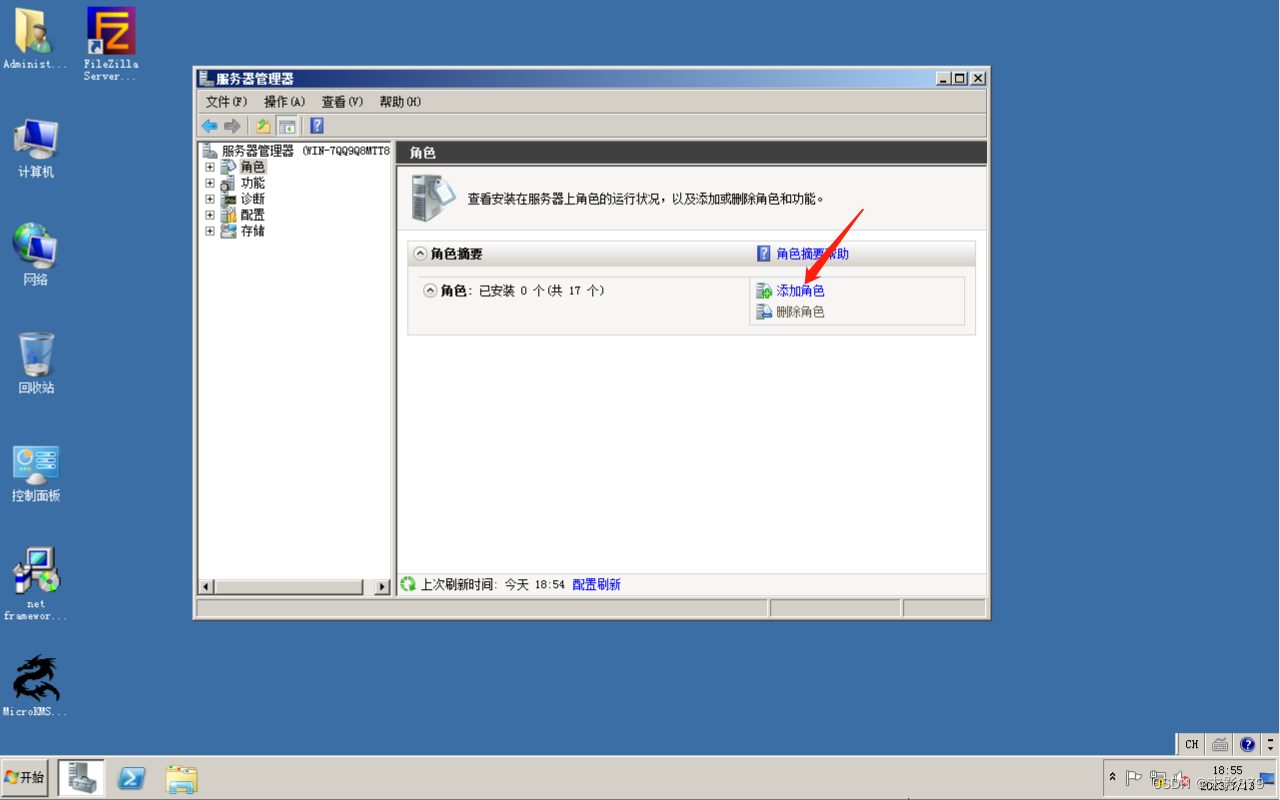Click the icon beside 删除角色
This screenshot has width=1280, height=800.
[x=763, y=311]
